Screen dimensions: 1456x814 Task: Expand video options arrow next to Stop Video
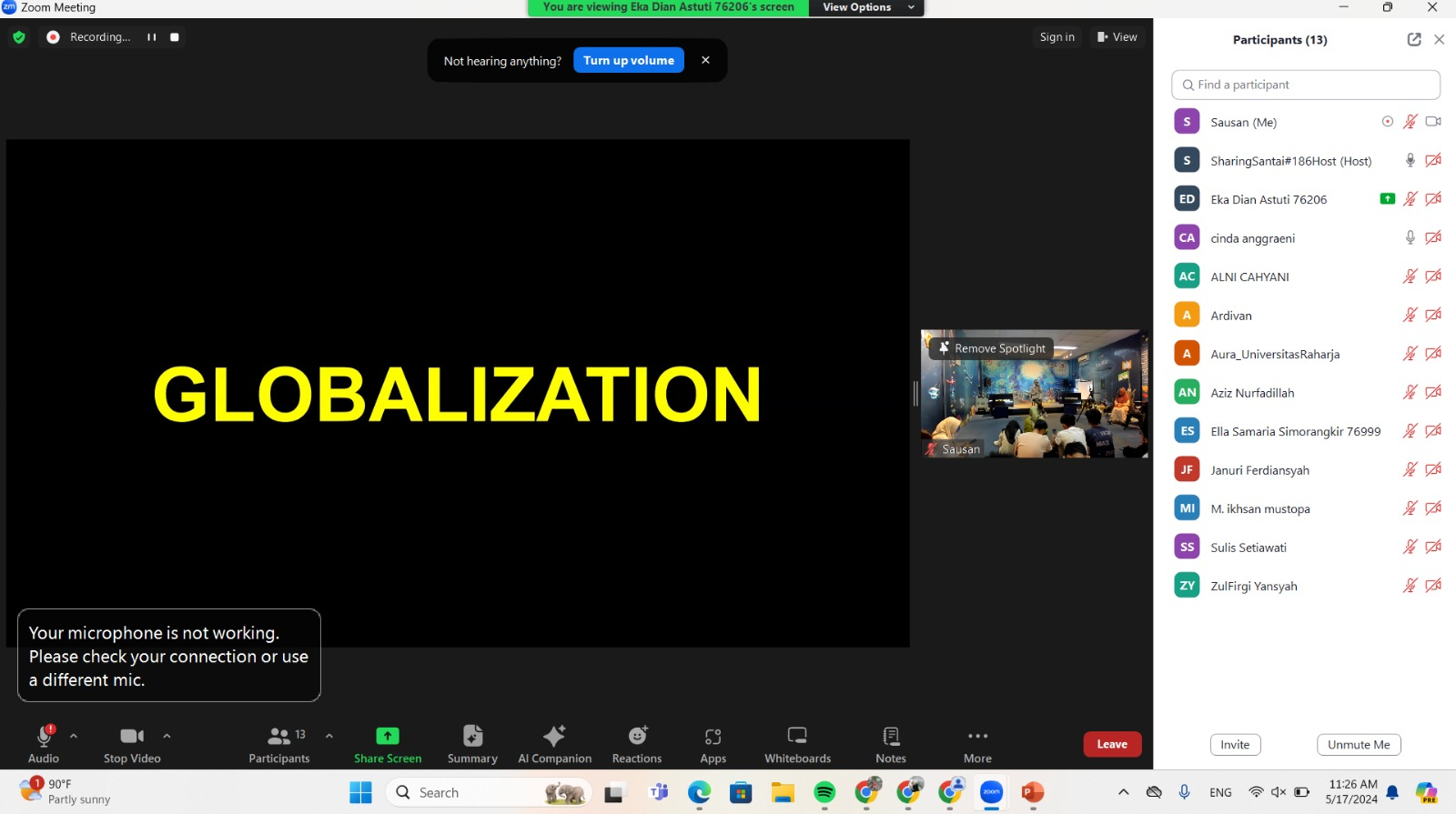pyautogui.click(x=167, y=736)
